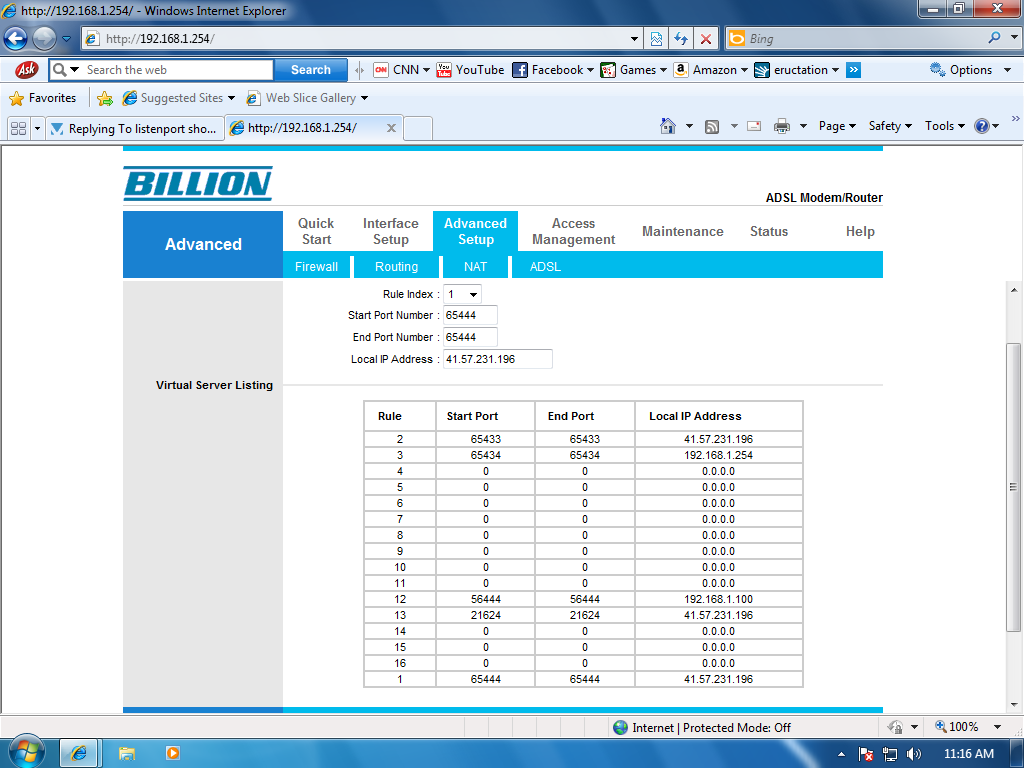Expand the Web Slice Gallery dropdown
Screen dimensions: 1024x768
364,98
